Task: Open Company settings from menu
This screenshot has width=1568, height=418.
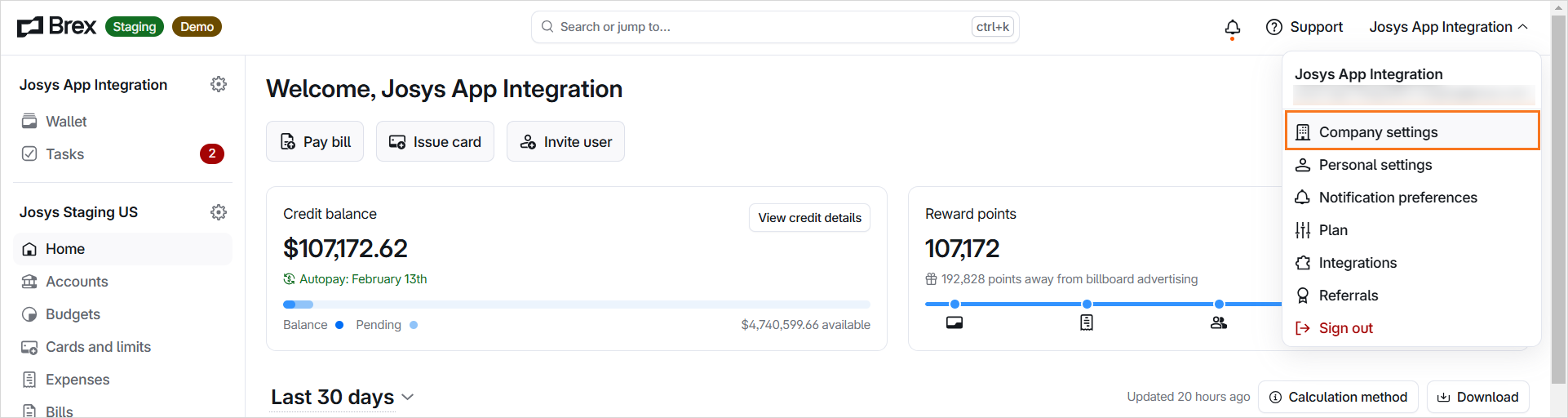Action: (x=1412, y=131)
